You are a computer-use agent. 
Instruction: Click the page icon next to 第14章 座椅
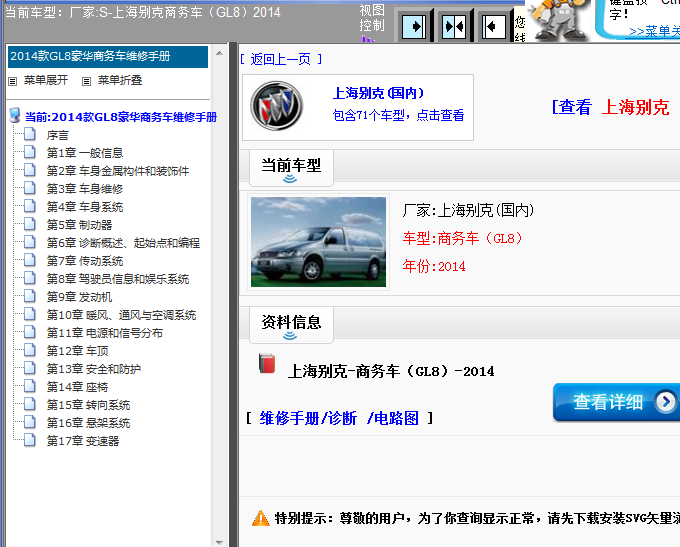(29, 386)
